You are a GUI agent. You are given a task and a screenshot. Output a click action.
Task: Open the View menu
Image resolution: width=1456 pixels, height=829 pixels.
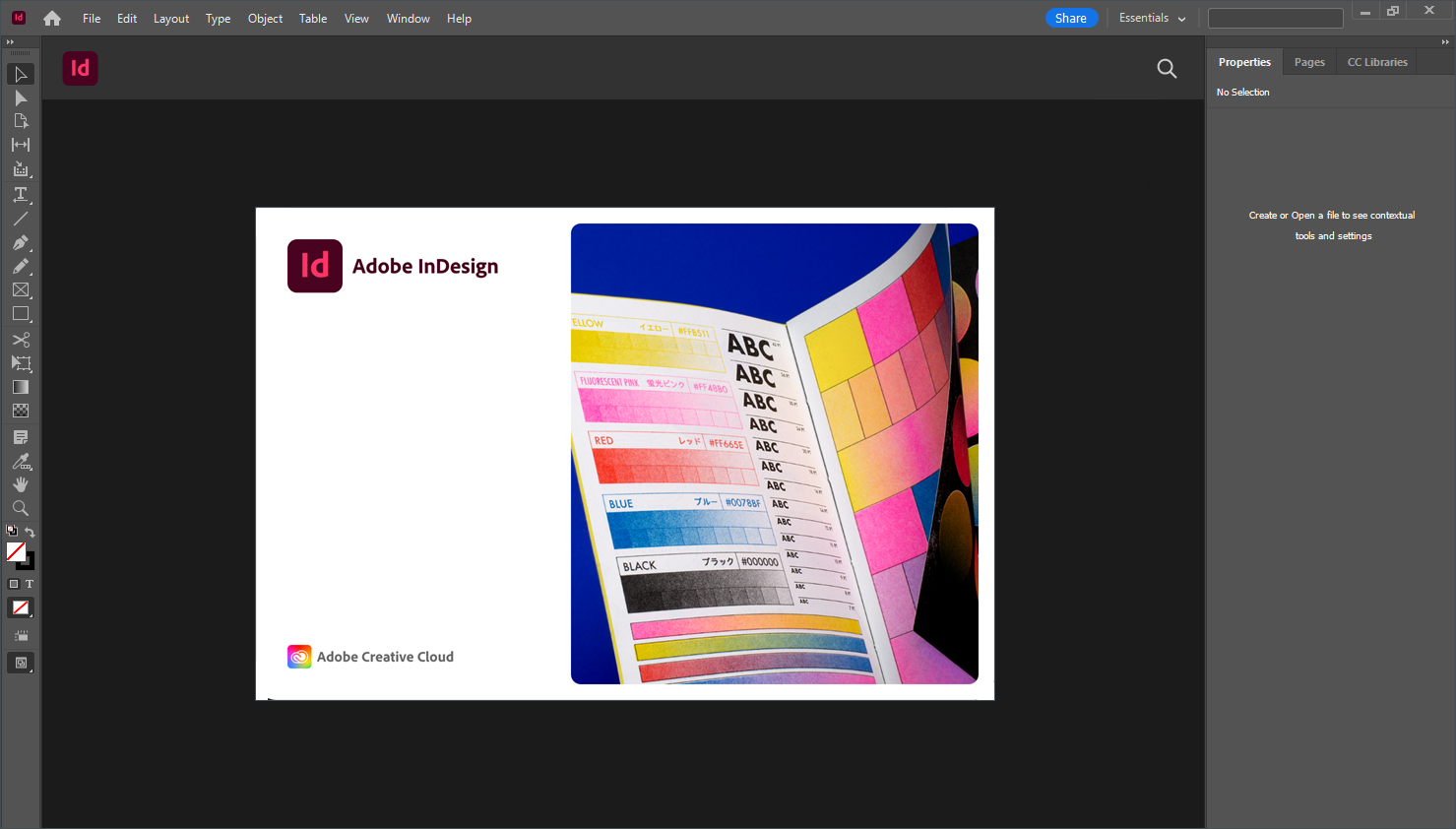(356, 19)
